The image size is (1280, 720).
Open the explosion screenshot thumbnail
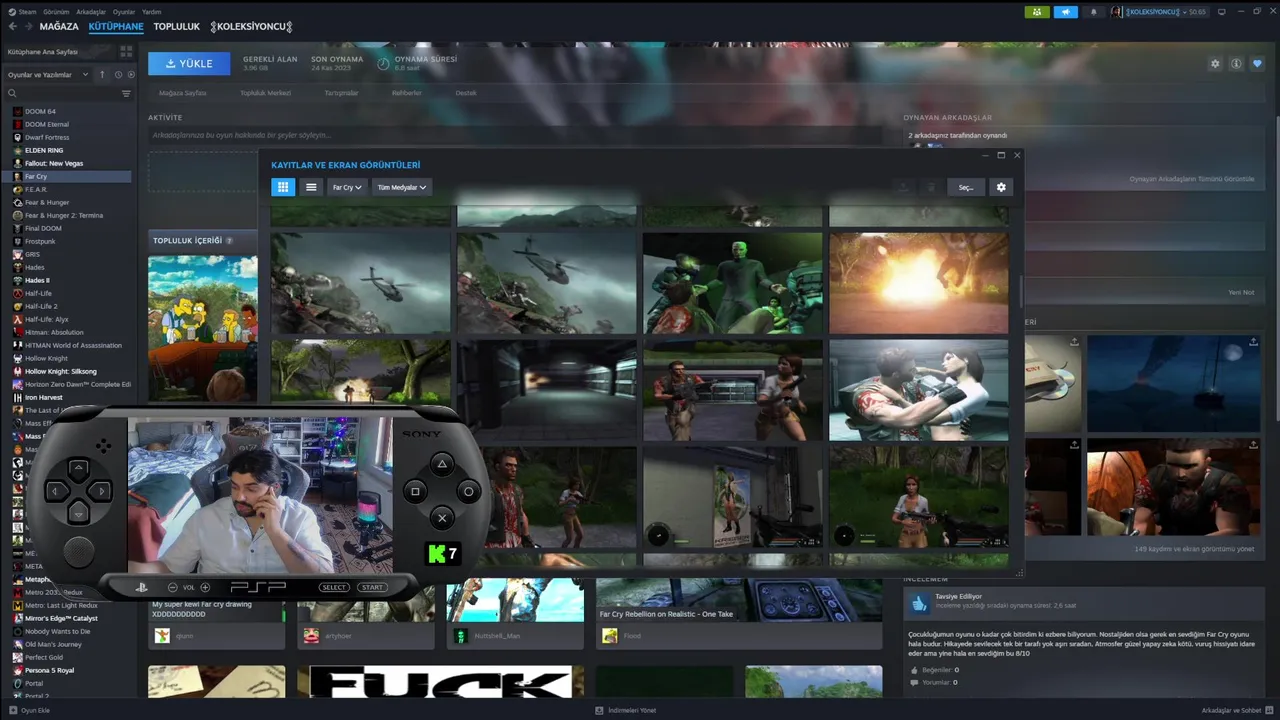click(918, 283)
